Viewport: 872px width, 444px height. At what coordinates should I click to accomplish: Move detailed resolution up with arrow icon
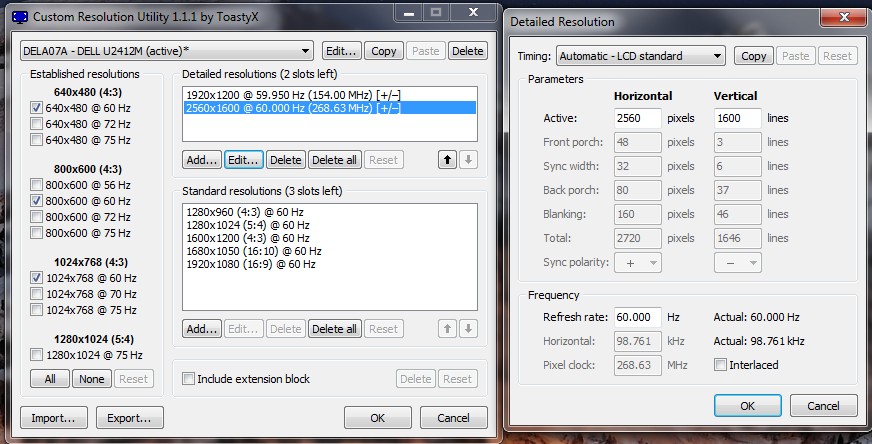click(x=447, y=160)
